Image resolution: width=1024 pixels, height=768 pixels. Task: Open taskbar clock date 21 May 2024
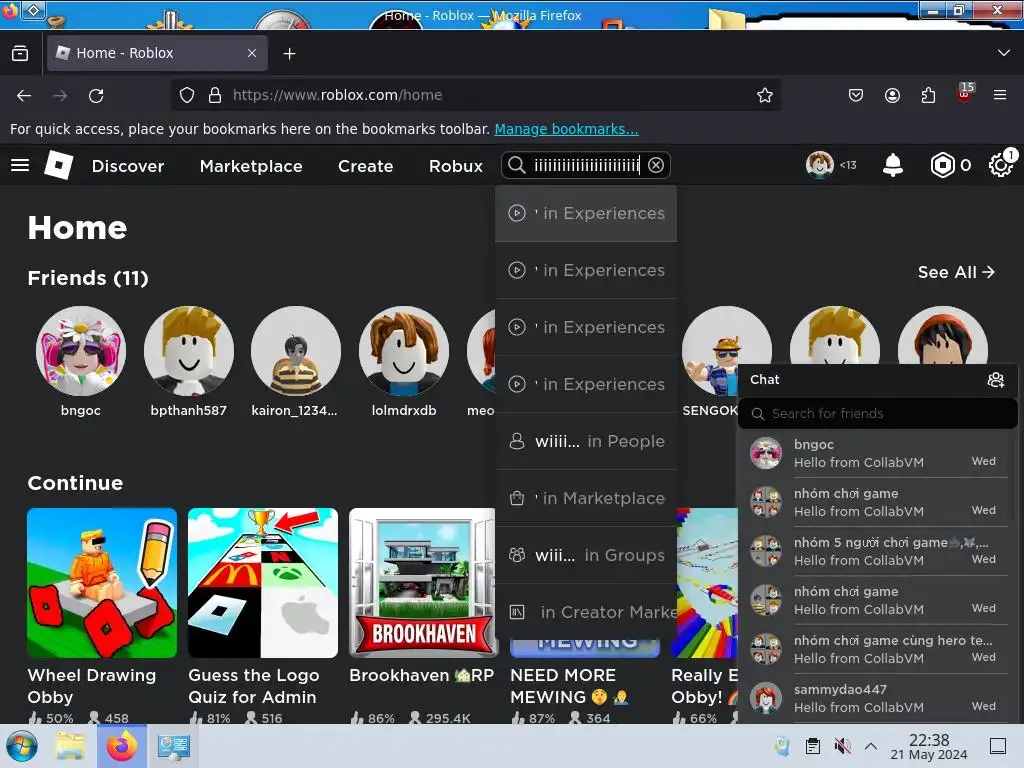pyautogui.click(x=929, y=746)
